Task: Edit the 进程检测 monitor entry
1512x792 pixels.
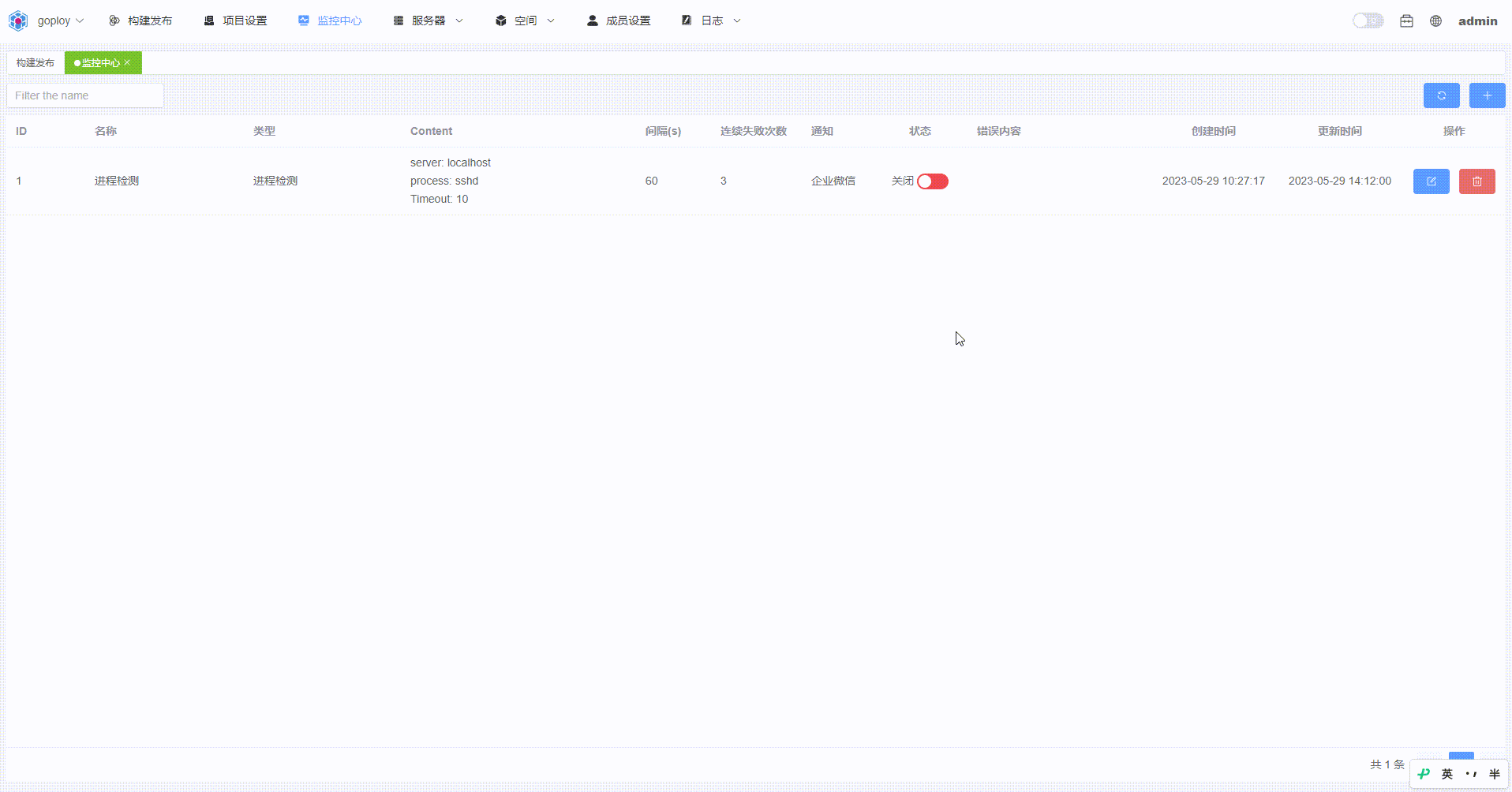Action: click(1431, 181)
